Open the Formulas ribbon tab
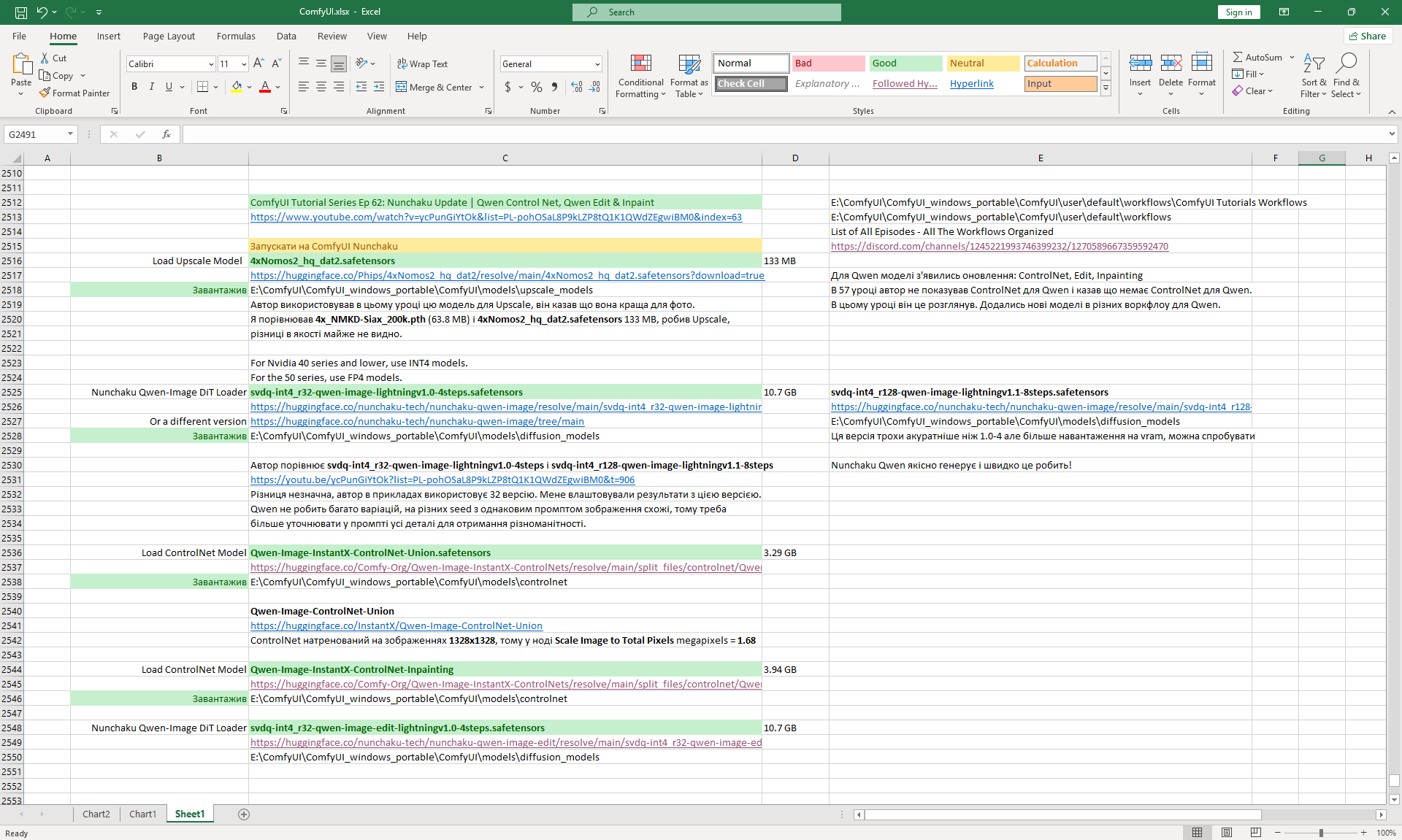 point(236,36)
